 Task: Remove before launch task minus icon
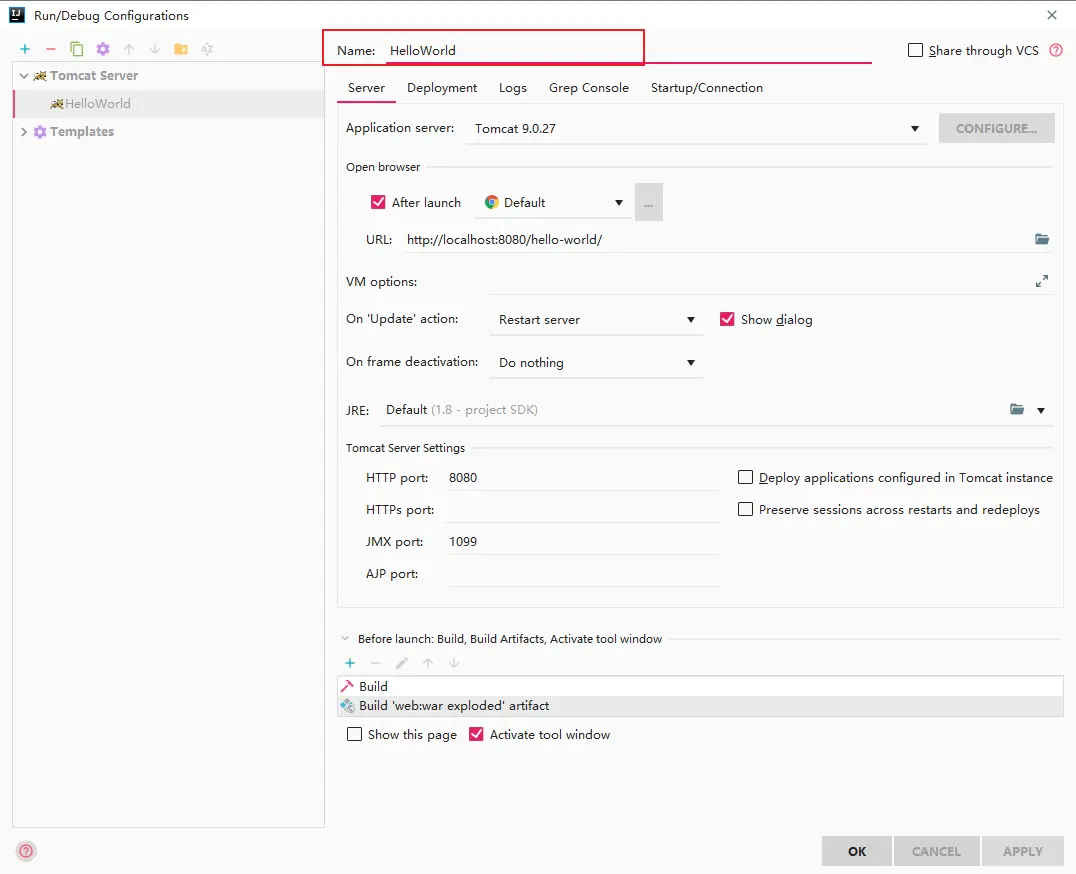click(376, 663)
